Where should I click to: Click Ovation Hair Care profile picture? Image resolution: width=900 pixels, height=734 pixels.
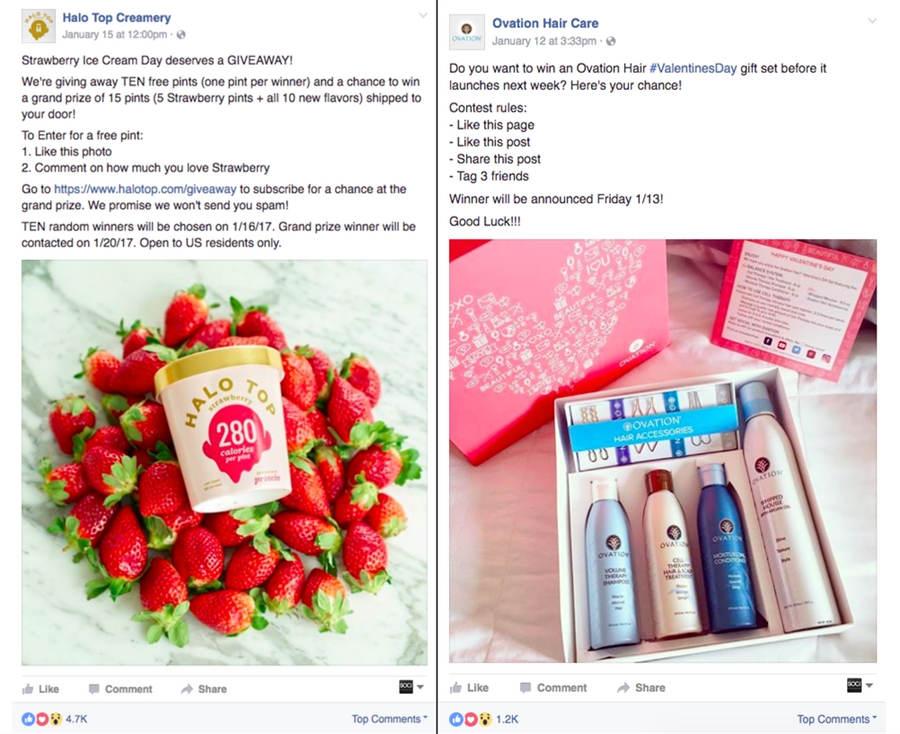click(x=466, y=32)
